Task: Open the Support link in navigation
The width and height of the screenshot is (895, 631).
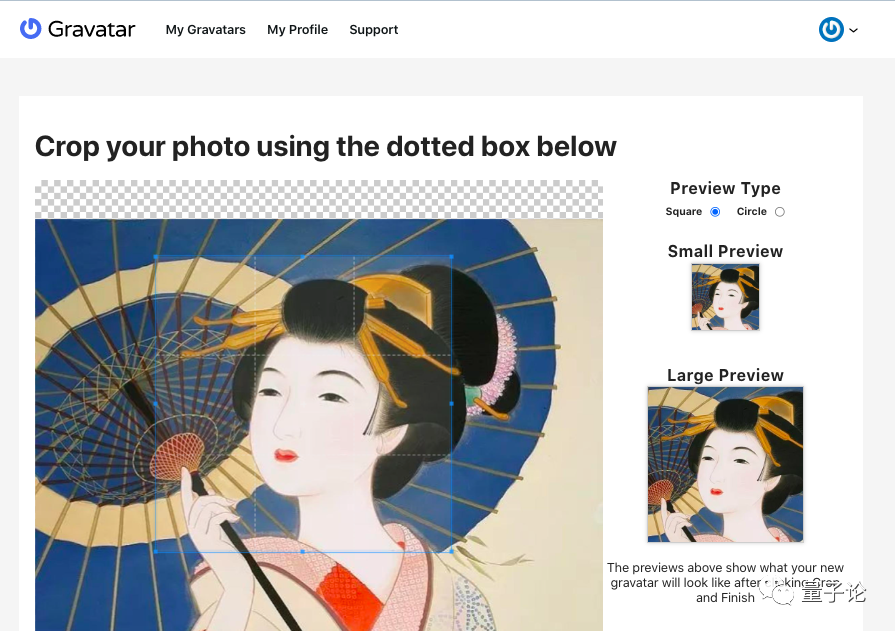Action: point(373,30)
